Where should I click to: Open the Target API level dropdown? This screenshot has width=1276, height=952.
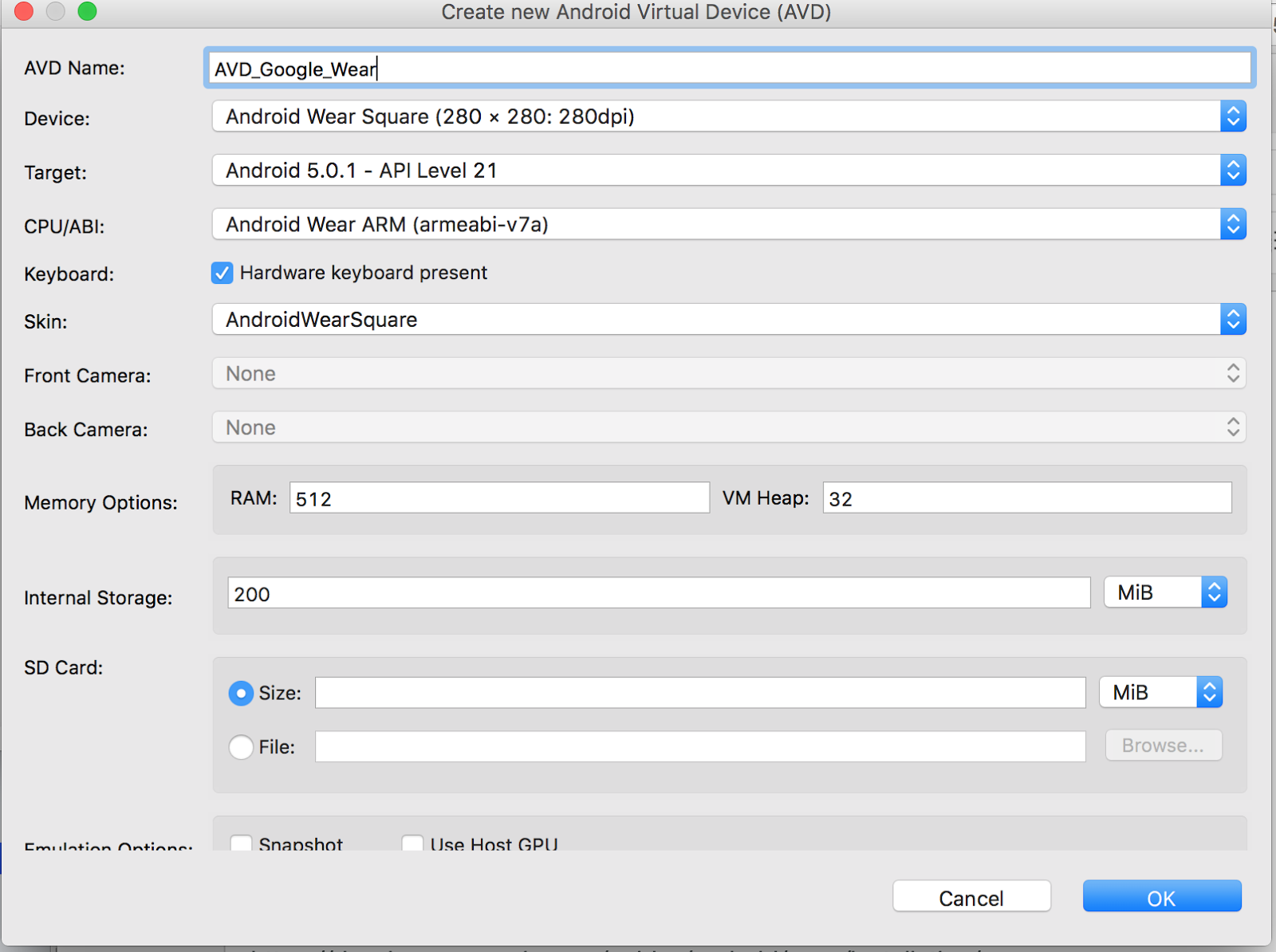[x=729, y=171]
